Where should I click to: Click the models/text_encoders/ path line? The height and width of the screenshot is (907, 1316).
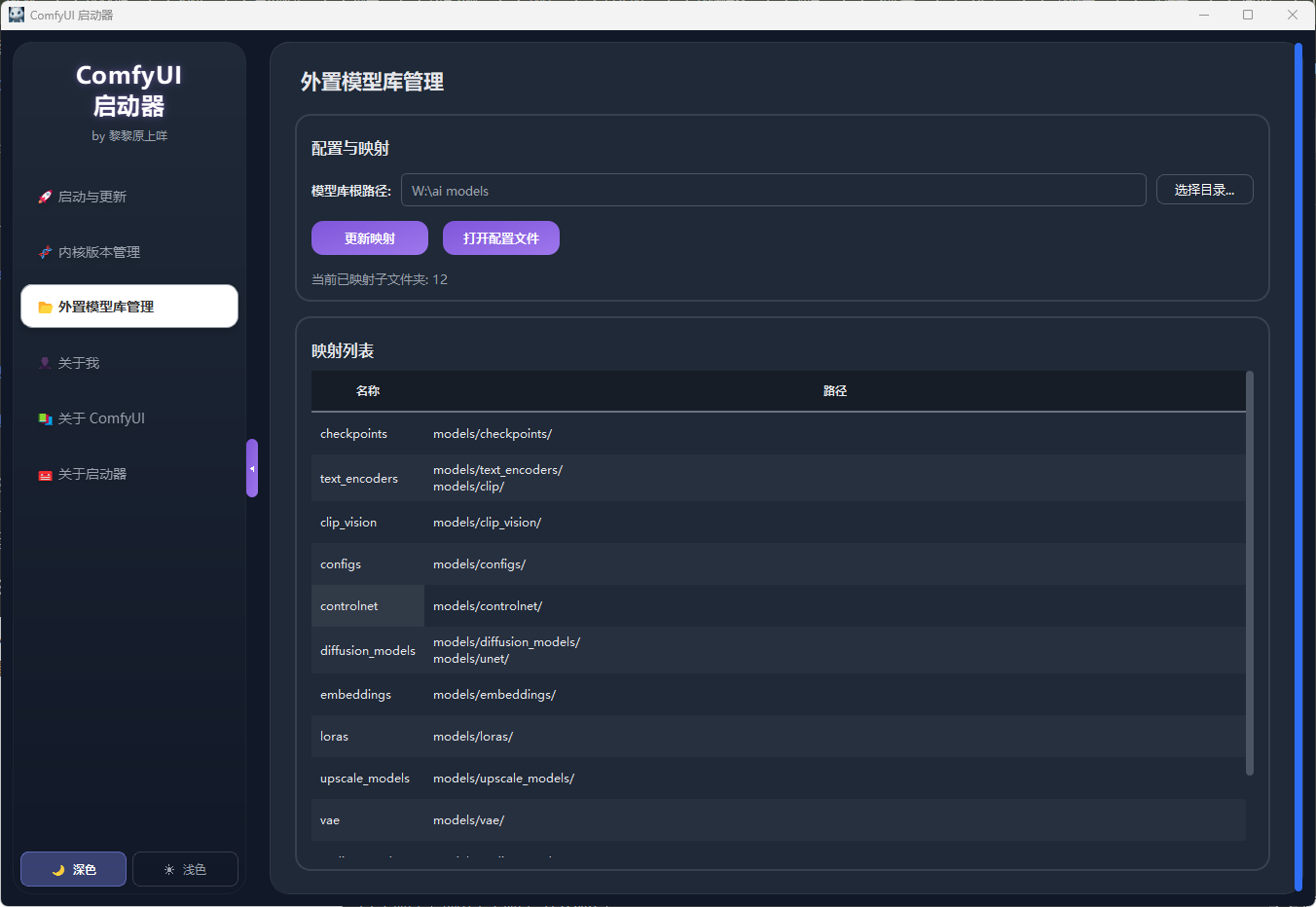(497, 470)
